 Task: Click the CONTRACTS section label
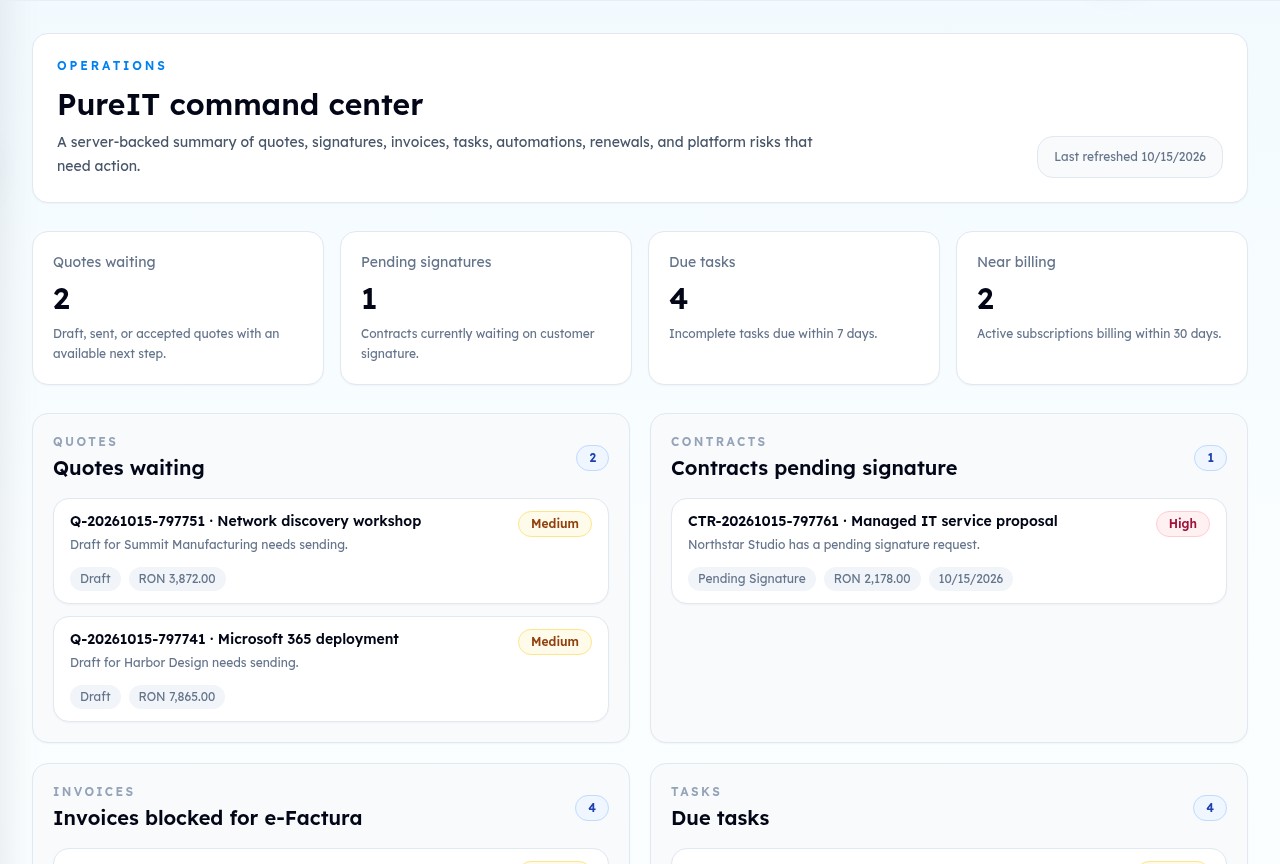click(719, 442)
